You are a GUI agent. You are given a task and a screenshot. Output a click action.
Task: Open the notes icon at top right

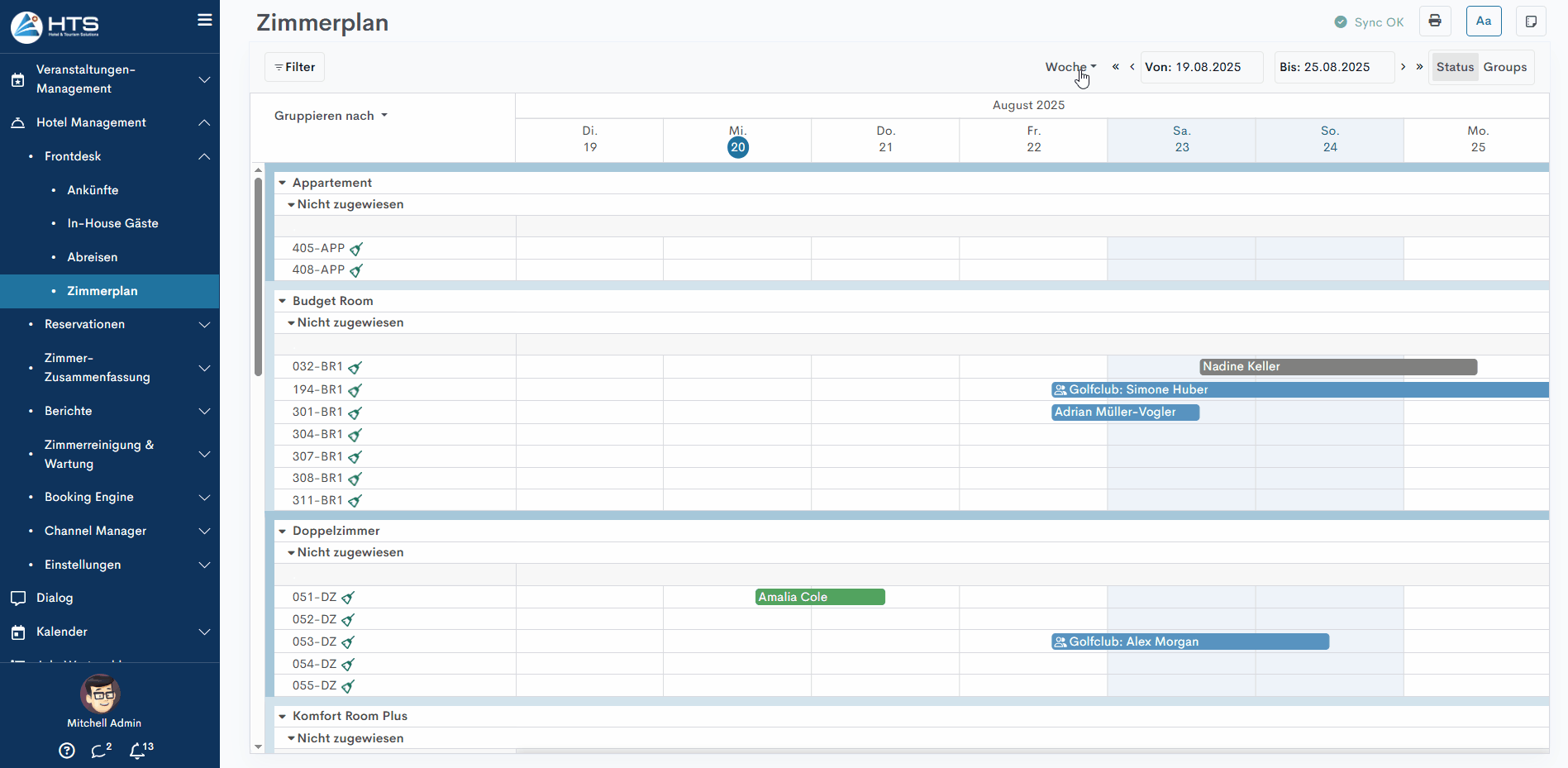click(x=1531, y=21)
